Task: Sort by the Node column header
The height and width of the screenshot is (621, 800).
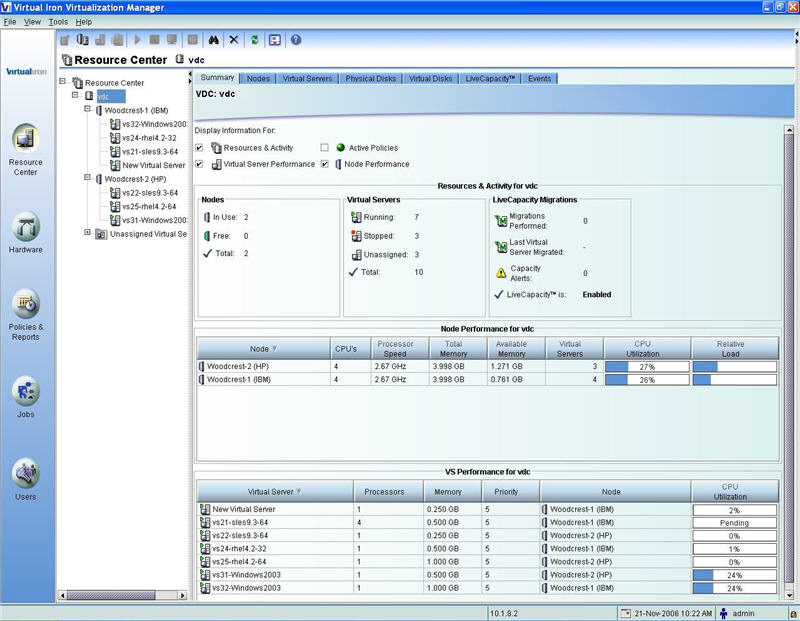Action: (x=263, y=349)
